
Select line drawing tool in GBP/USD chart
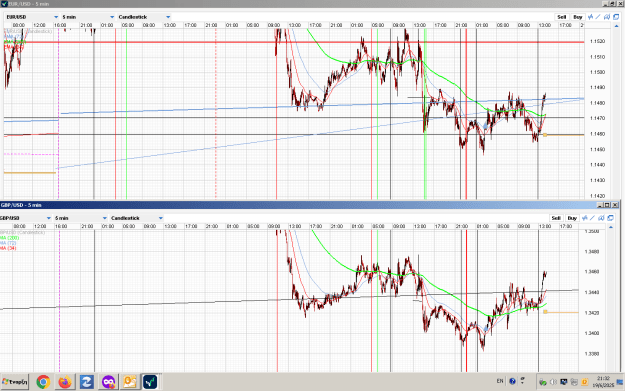tap(592, 218)
